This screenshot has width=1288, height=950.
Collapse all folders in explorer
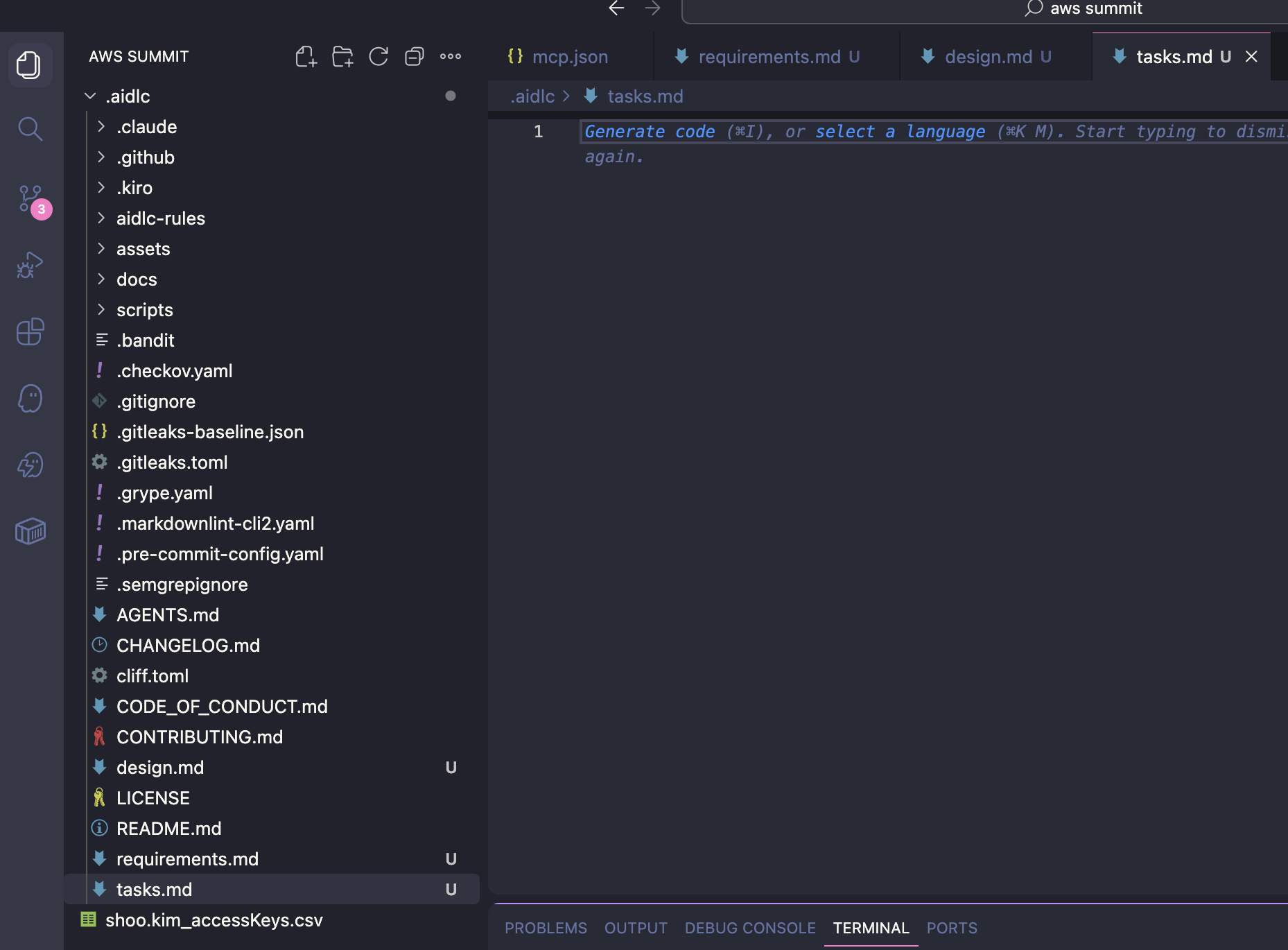point(415,56)
